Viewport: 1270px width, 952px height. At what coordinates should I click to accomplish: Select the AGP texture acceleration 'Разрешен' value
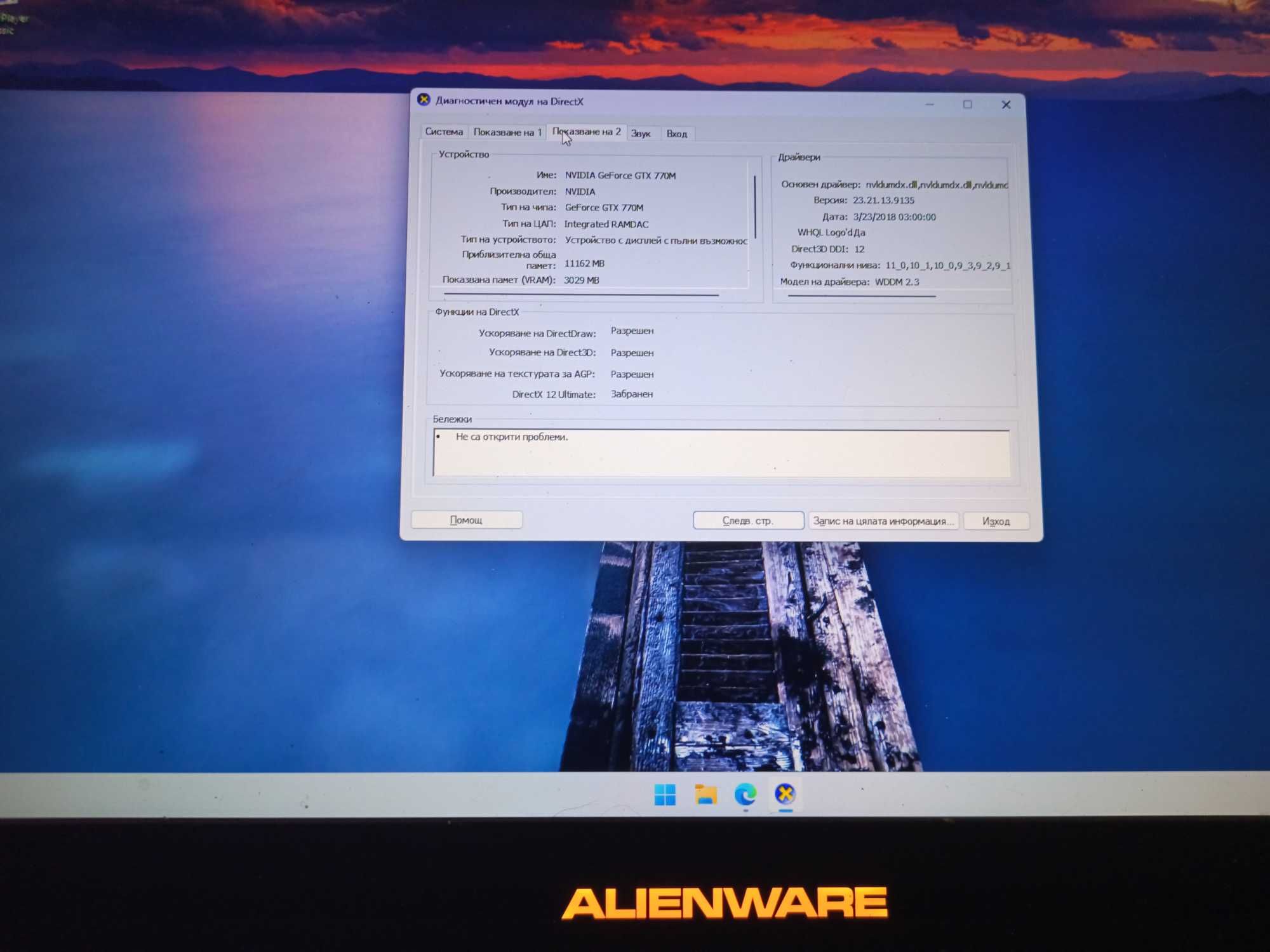[x=632, y=374]
